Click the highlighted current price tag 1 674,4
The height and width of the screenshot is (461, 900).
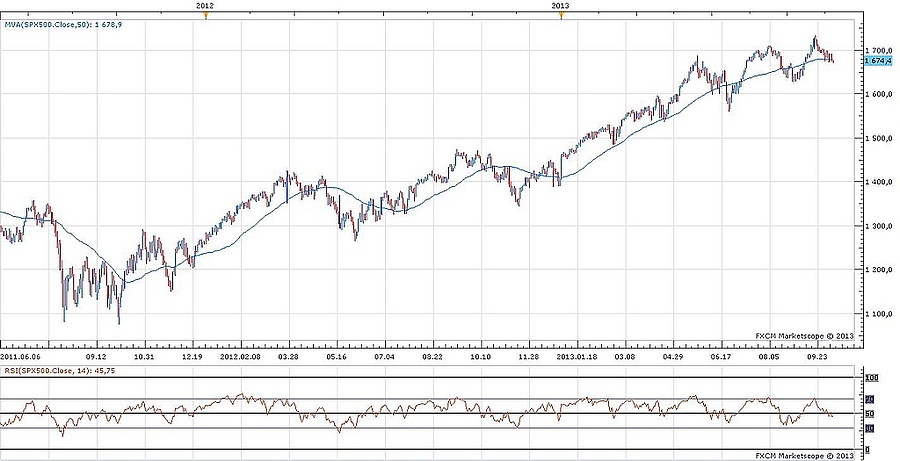pyautogui.click(x=876, y=61)
